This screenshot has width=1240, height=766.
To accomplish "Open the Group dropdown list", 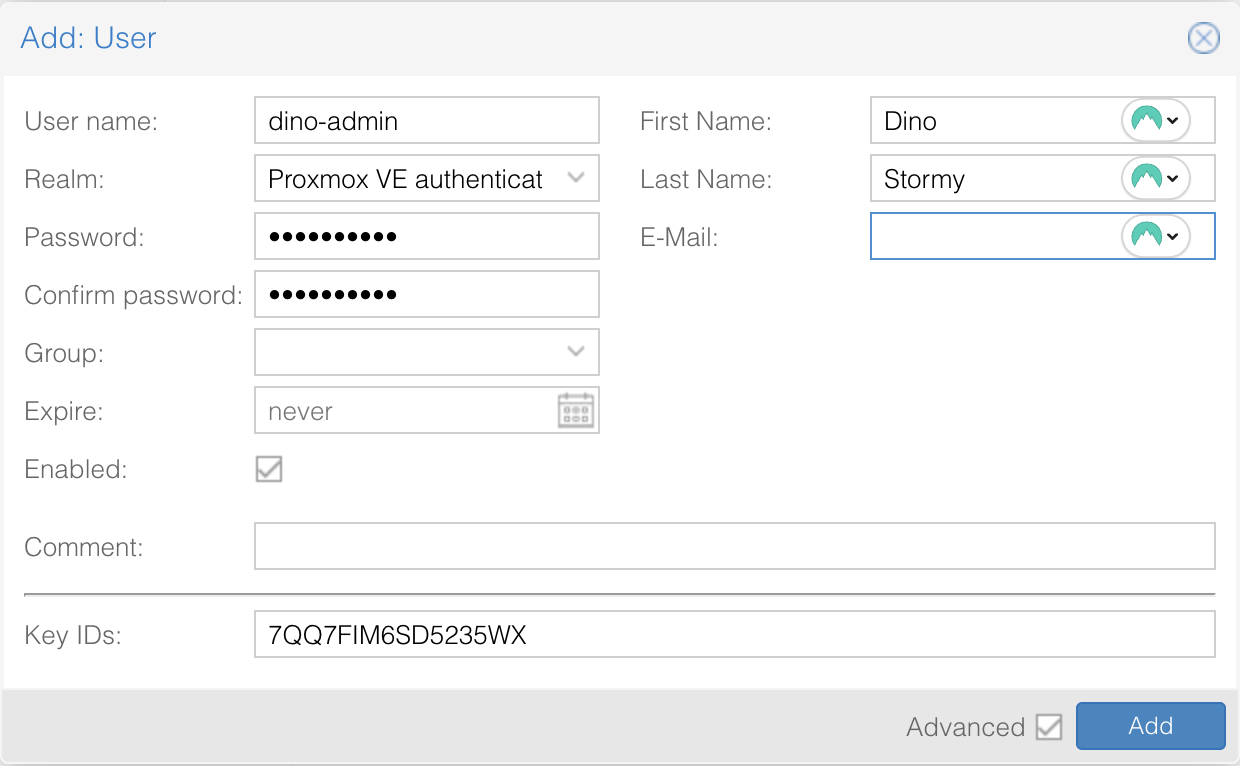I will (x=576, y=351).
